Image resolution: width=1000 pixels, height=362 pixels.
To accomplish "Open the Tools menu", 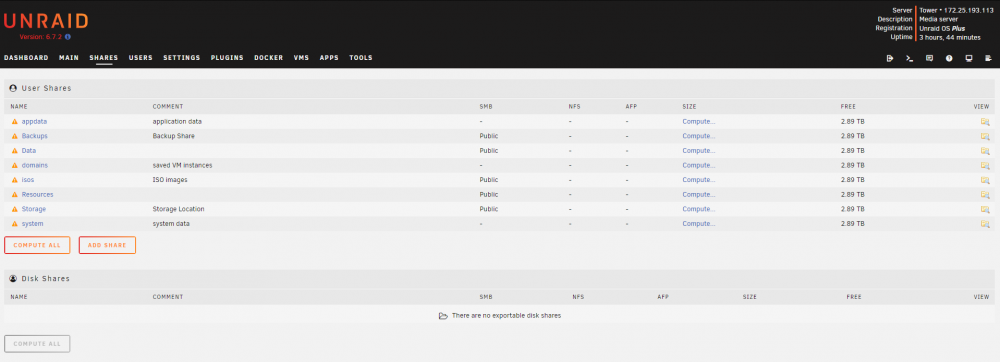I will tap(361, 58).
